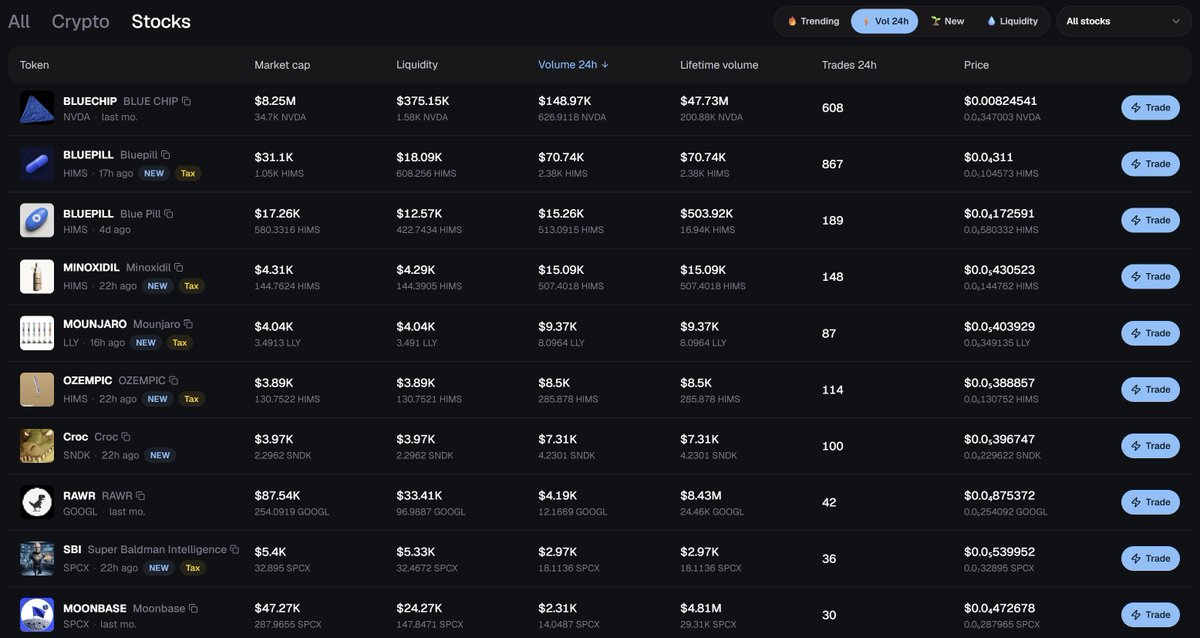Click the $8.25M market cap value

click(275, 101)
